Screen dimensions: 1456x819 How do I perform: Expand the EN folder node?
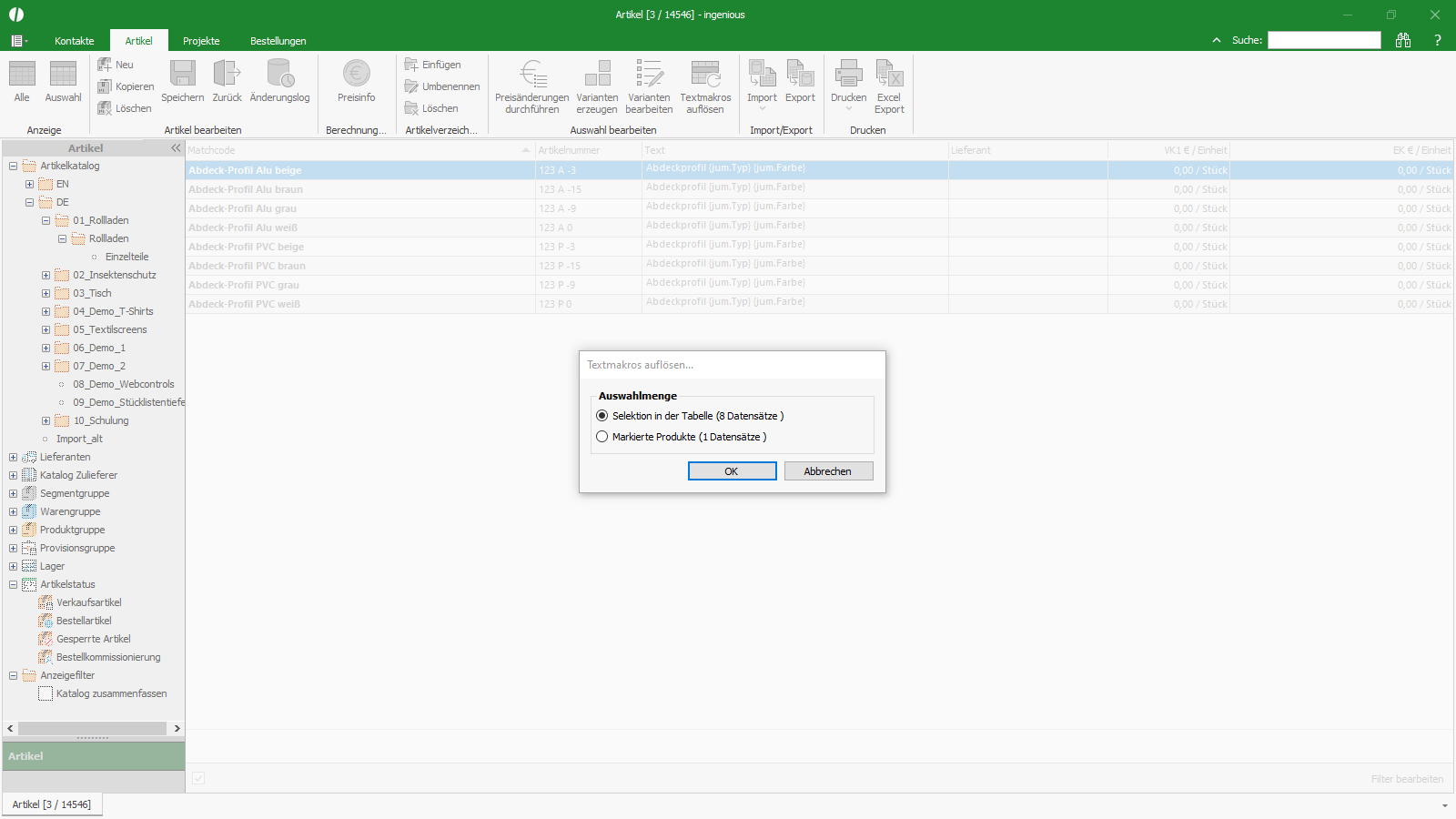click(x=29, y=184)
